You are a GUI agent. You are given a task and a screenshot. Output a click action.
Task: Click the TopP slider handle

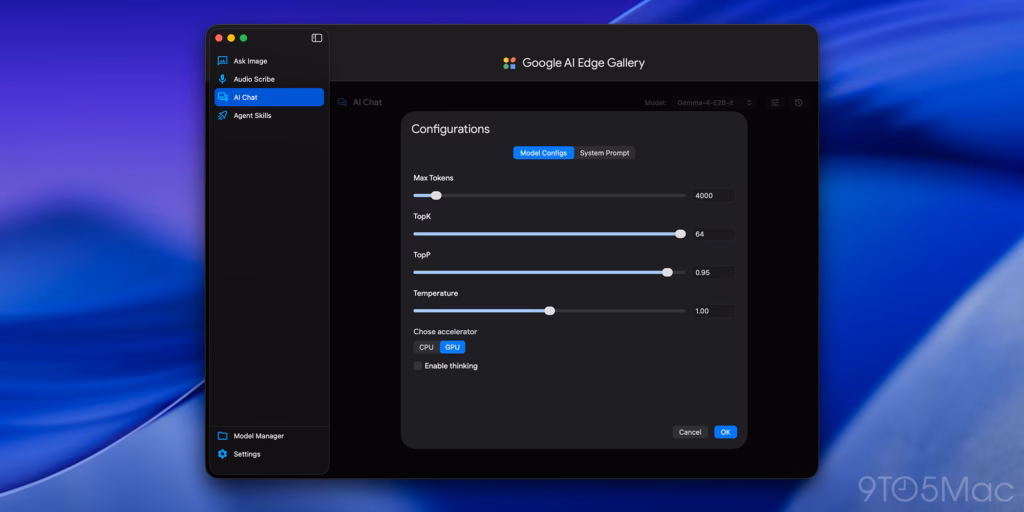coord(667,272)
